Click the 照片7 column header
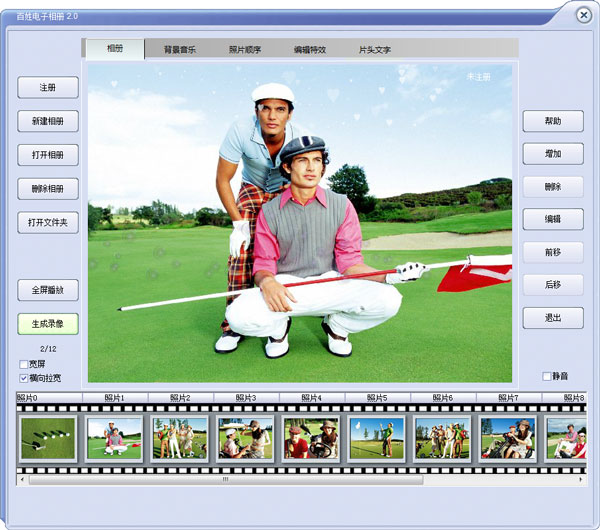 (509, 398)
